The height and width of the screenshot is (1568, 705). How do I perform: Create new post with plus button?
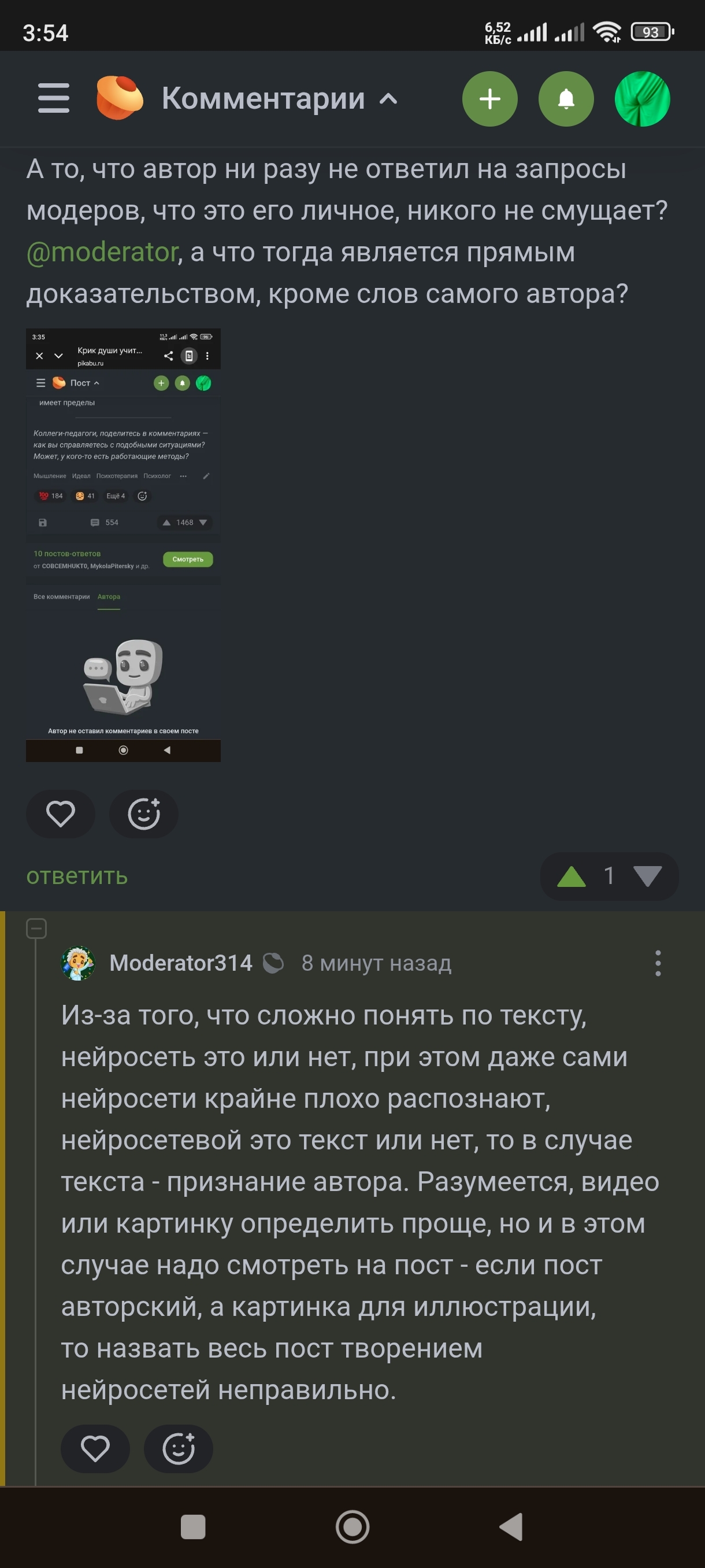pyautogui.click(x=489, y=99)
